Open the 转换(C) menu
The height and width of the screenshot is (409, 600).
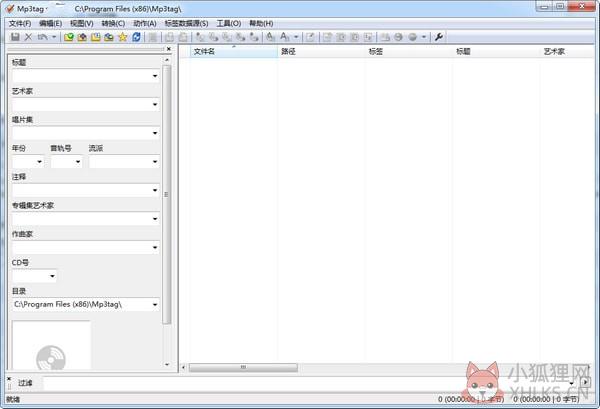[x=113, y=23]
